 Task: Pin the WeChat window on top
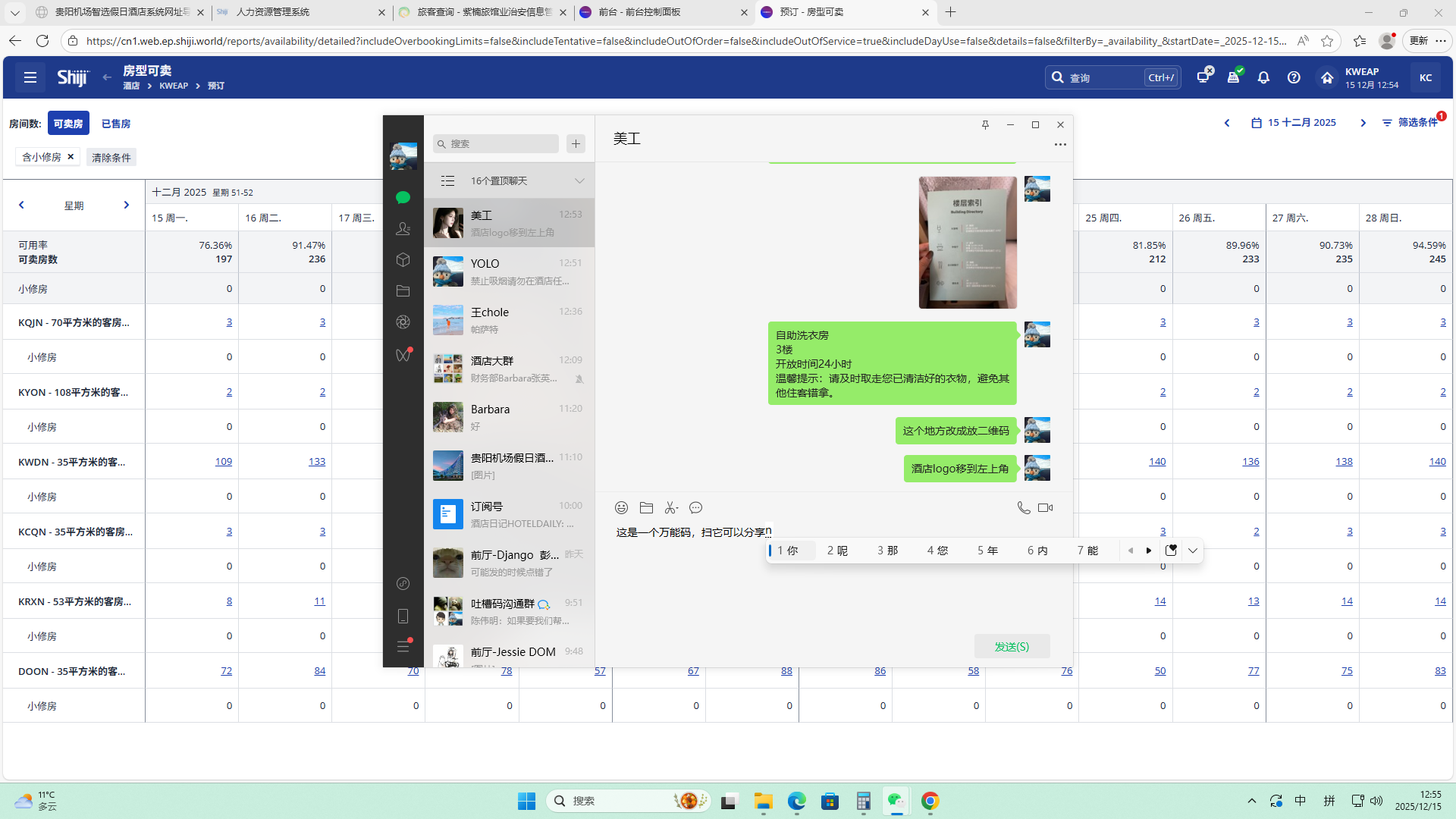point(985,125)
